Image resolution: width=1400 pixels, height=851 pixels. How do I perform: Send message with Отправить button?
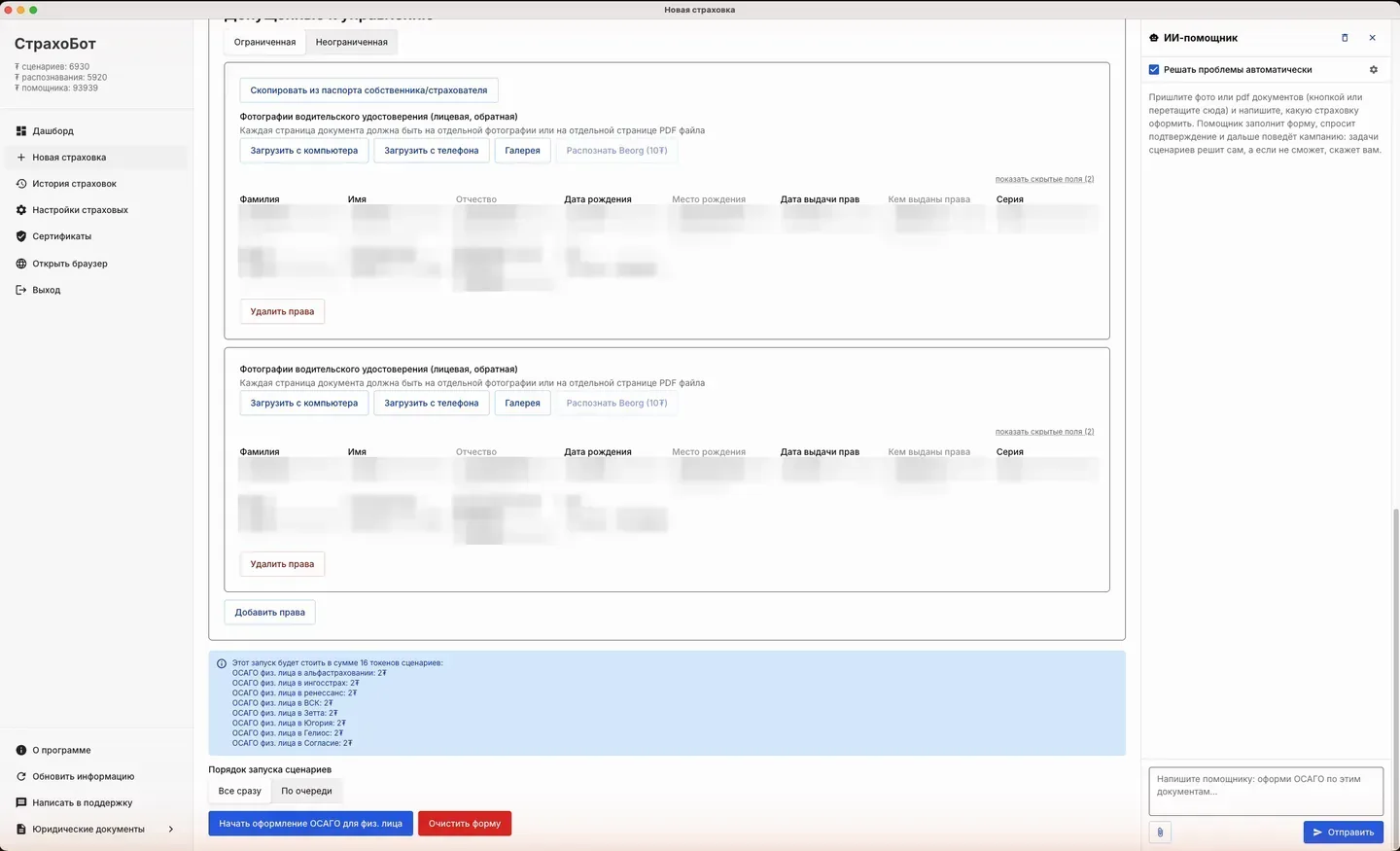(1343, 832)
